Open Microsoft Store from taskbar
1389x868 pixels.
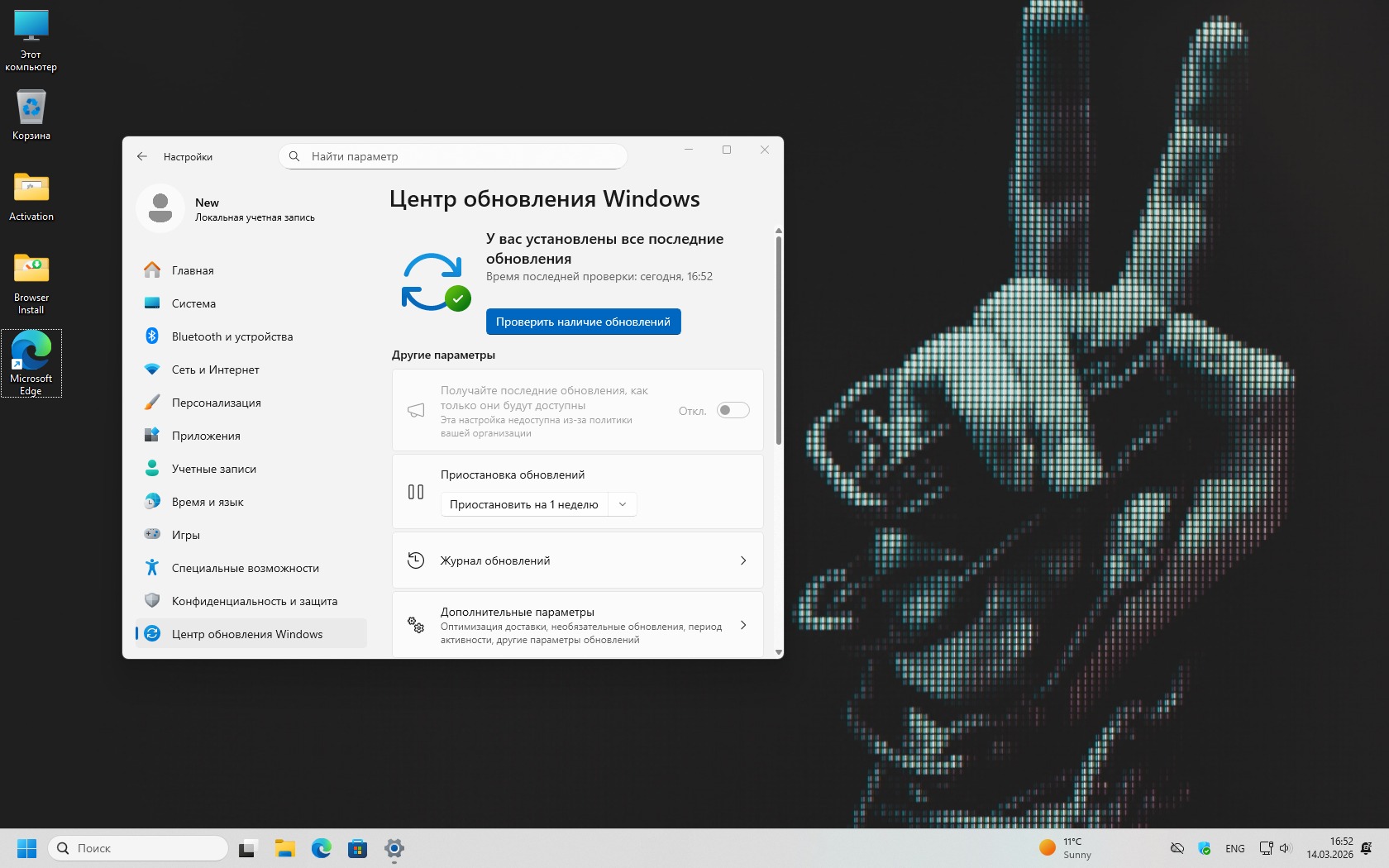click(357, 848)
